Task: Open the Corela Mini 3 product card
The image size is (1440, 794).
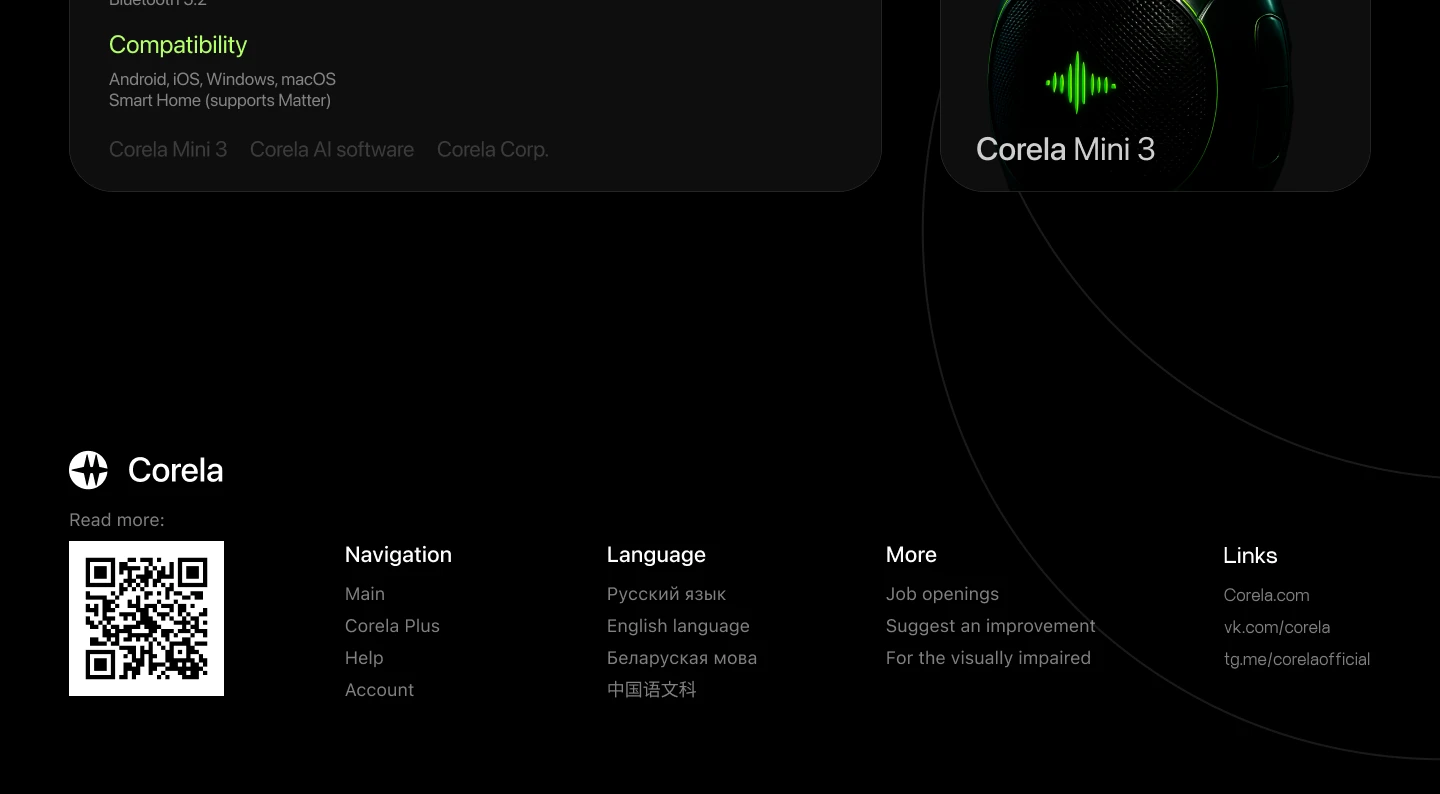Action: point(1155,95)
